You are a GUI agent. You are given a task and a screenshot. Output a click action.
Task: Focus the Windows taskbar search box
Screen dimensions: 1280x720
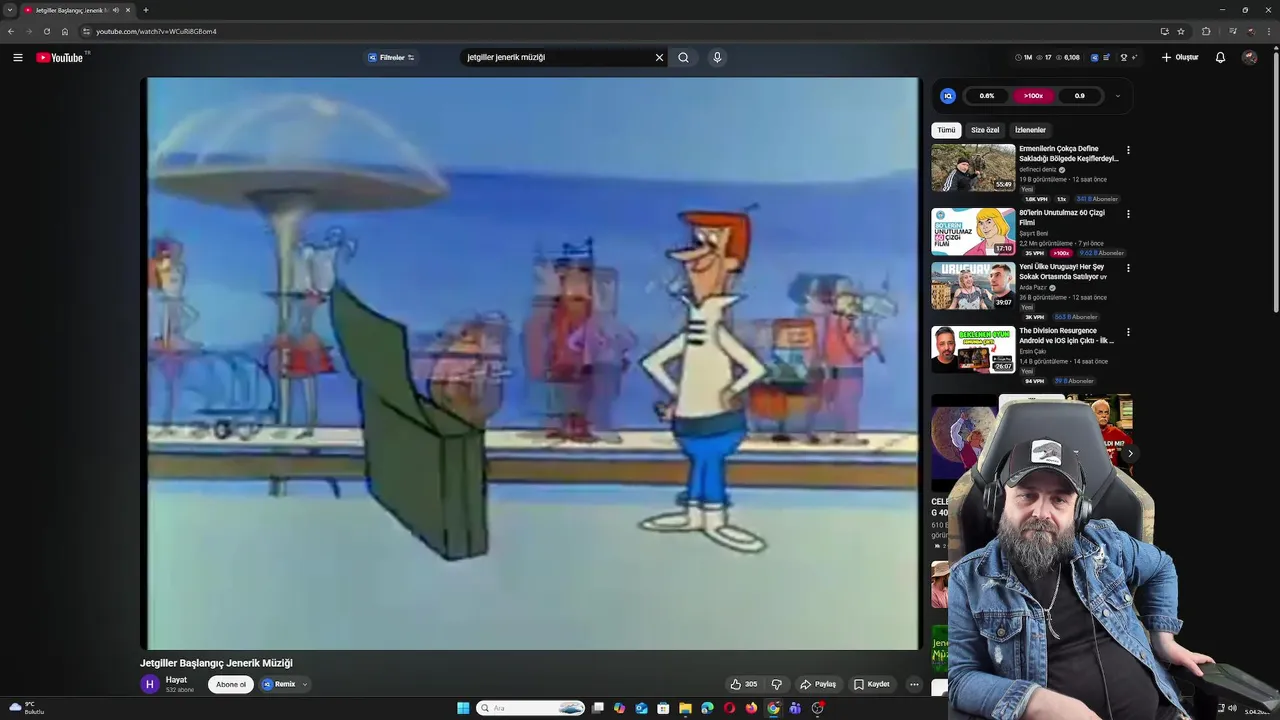(530, 708)
